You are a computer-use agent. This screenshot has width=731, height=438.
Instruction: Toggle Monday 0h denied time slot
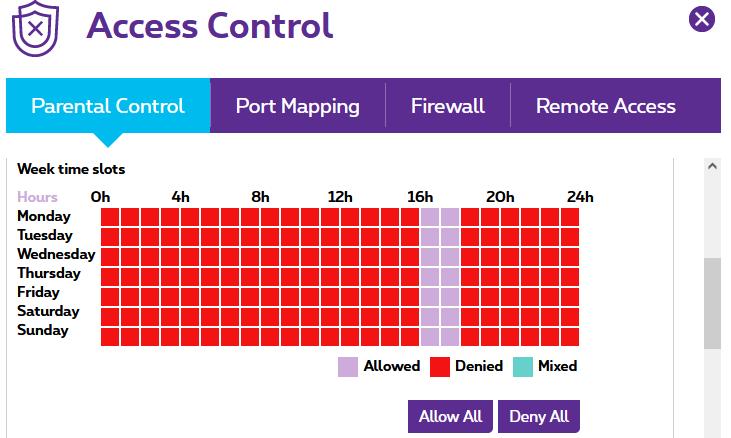pyautogui.click(x=110, y=217)
